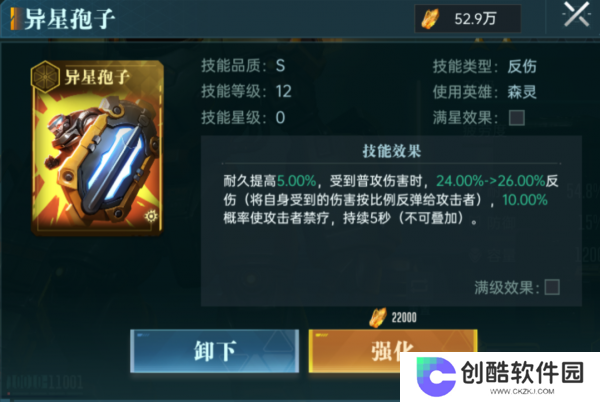Click the orange title bar marker icon
This screenshot has width=600, height=402.
(x=16, y=18)
